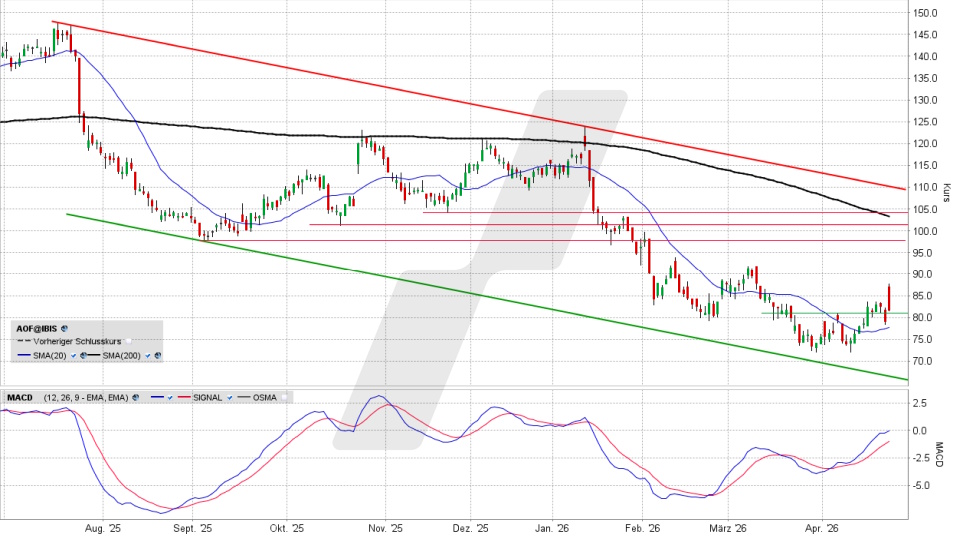The height and width of the screenshot is (540, 960).
Task: Click the -5.0 MACD axis value
Action: tap(921, 486)
